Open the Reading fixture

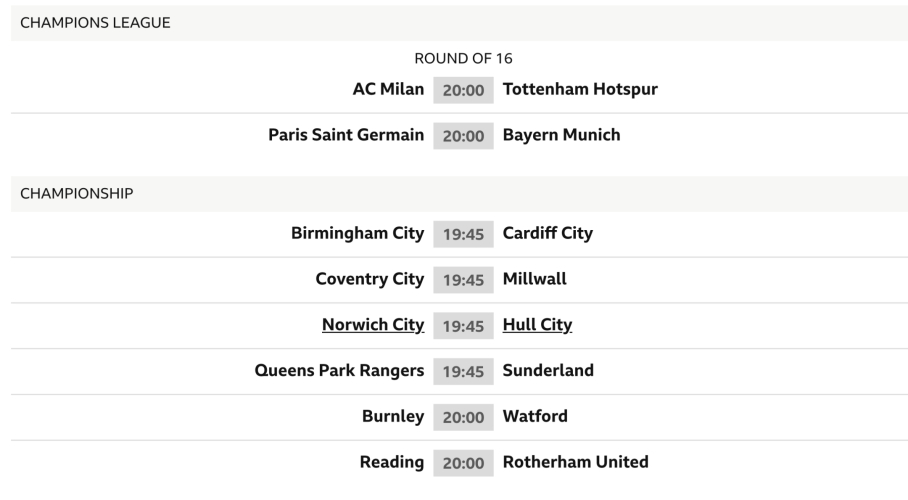tap(392, 463)
